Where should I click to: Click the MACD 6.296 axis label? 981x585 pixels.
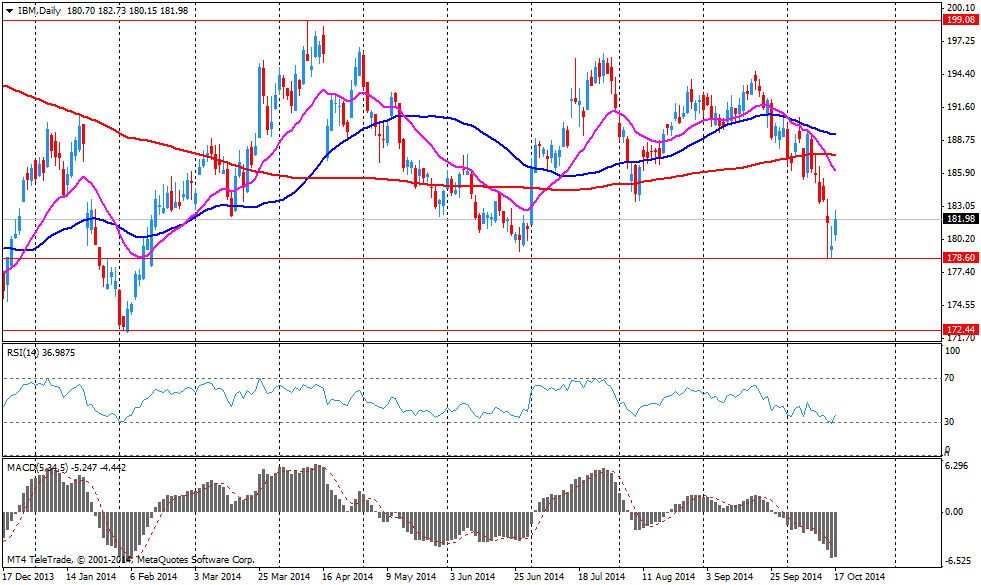(957, 466)
